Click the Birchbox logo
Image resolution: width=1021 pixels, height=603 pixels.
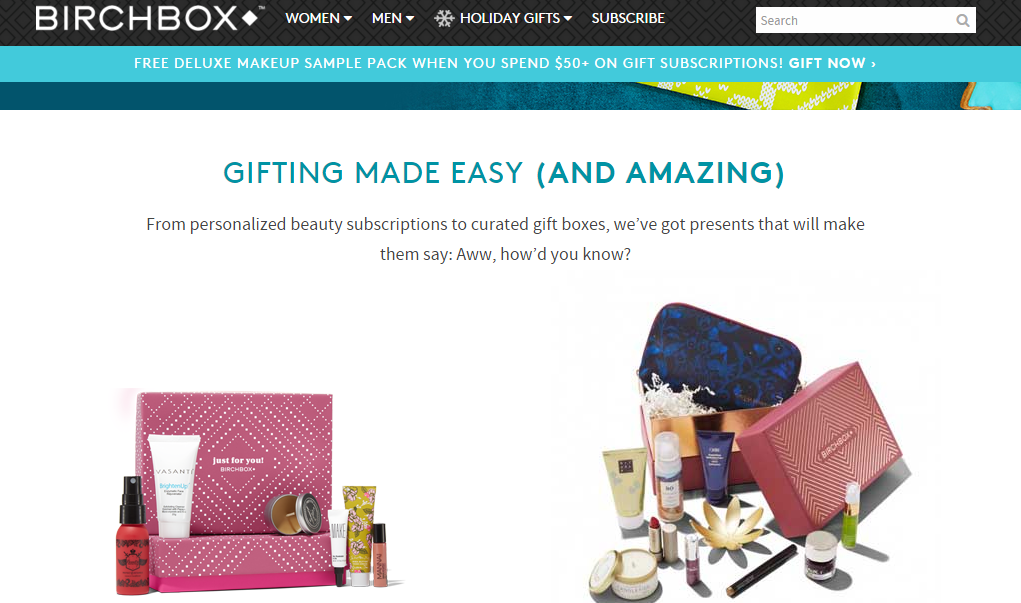tap(150, 18)
